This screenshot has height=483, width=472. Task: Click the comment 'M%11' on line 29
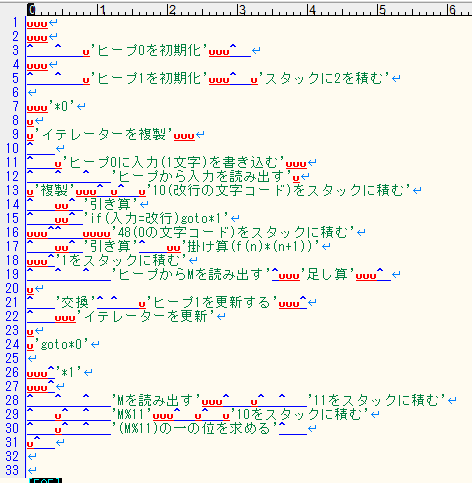point(132,415)
